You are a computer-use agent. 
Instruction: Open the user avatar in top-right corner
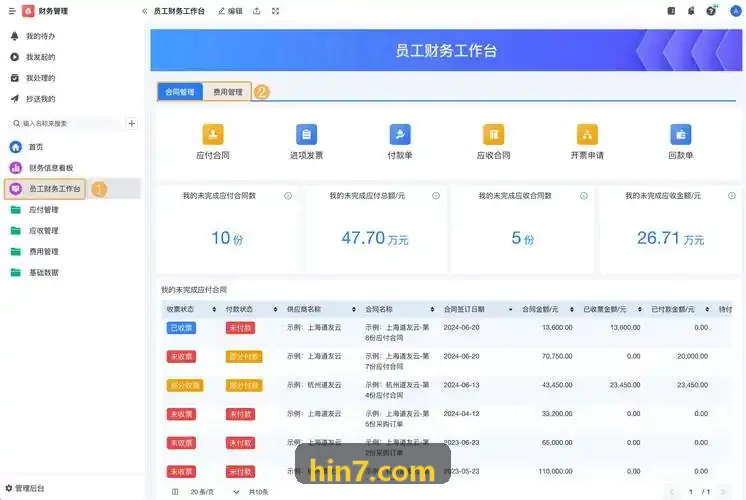point(736,11)
